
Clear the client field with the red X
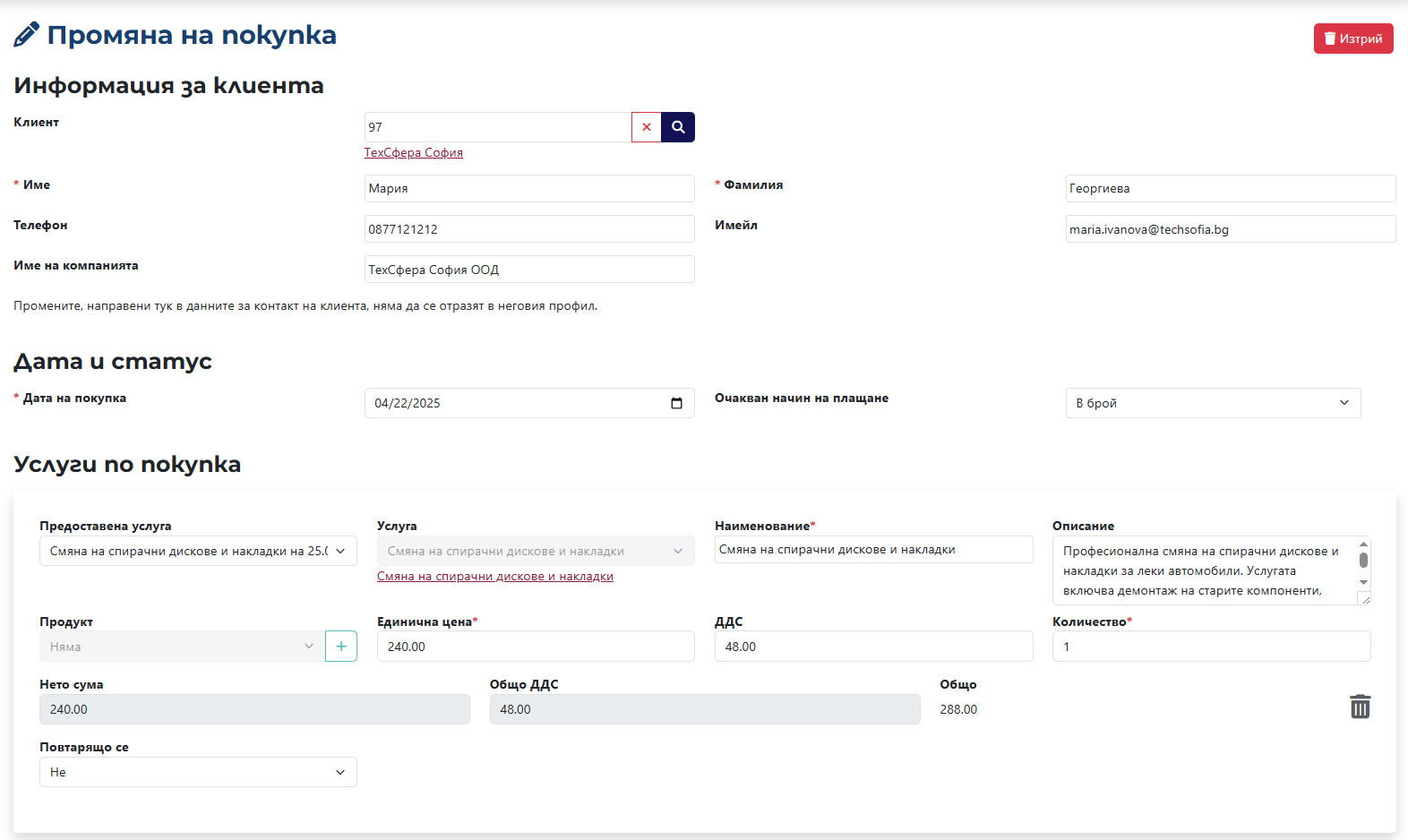(x=647, y=127)
